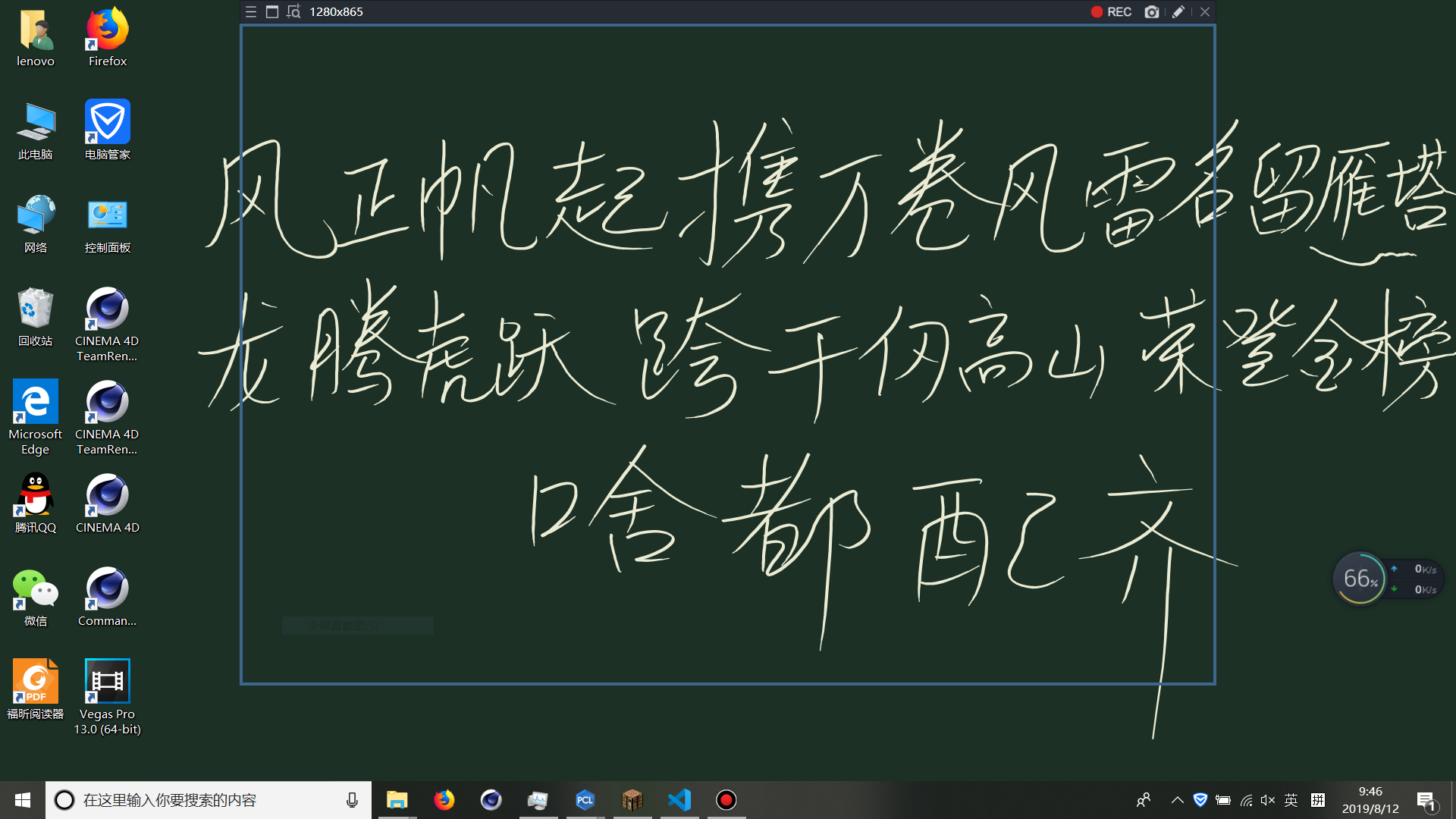Switch recorder to full screen mode
The height and width of the screenshot is (819, 1456).
tap(272, 12)
